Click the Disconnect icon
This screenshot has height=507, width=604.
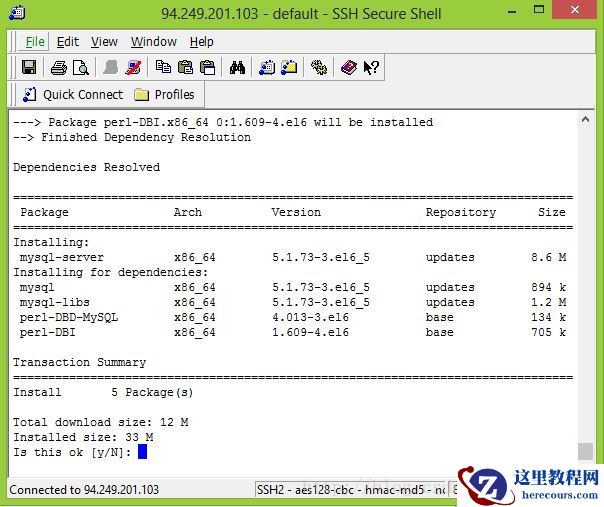(x=133, y=68)
